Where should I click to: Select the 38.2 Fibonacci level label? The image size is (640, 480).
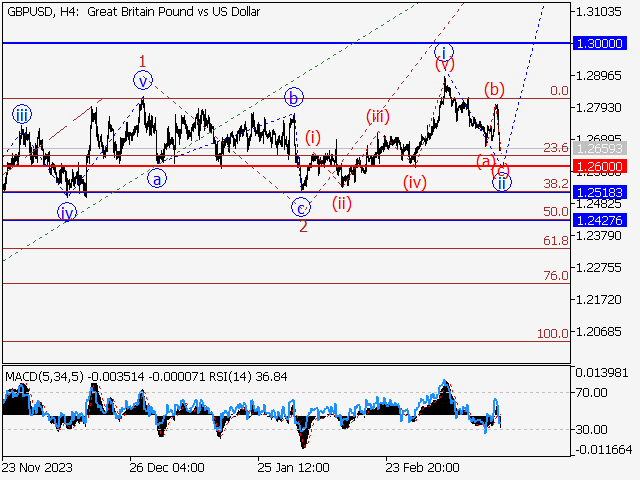point(556,184)
